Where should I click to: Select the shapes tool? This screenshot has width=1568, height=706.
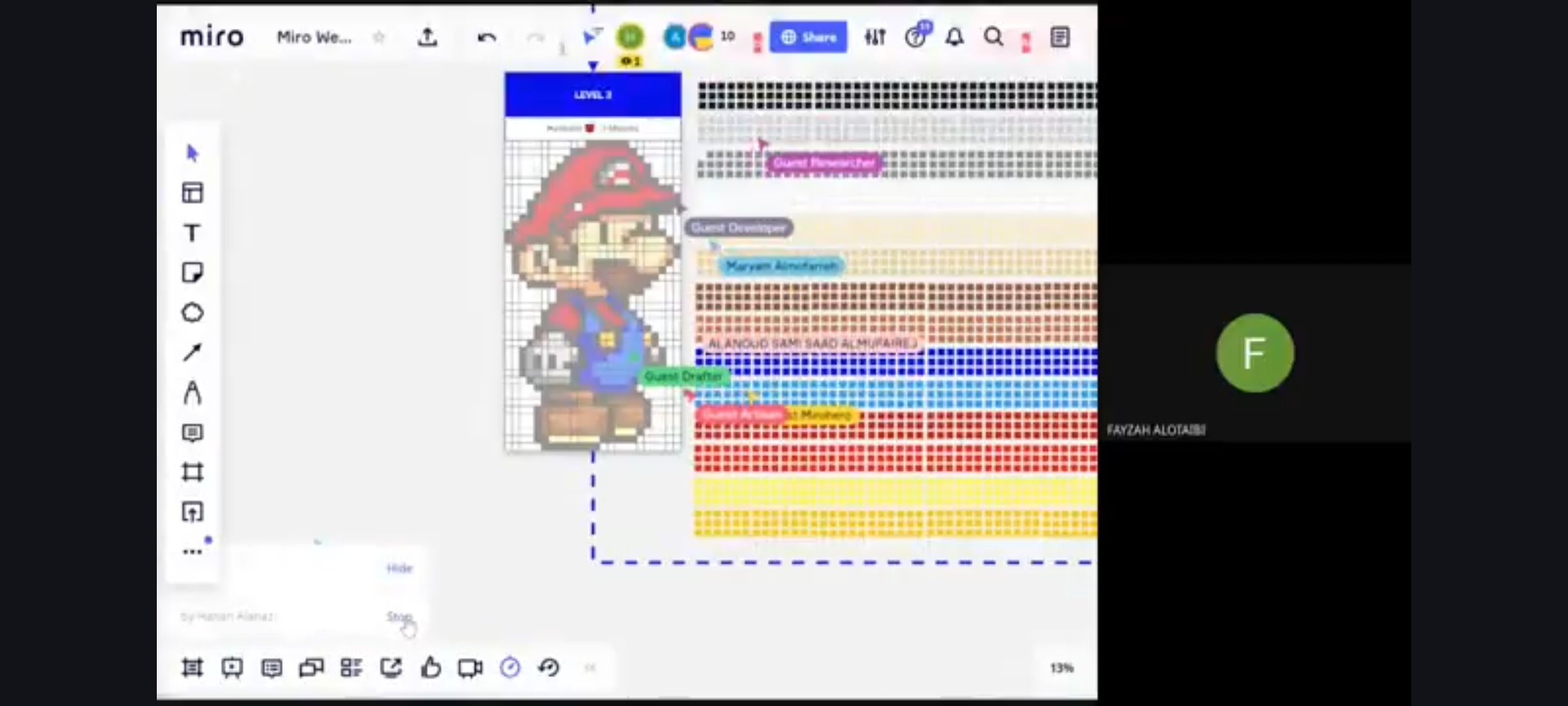click(192, 312)
